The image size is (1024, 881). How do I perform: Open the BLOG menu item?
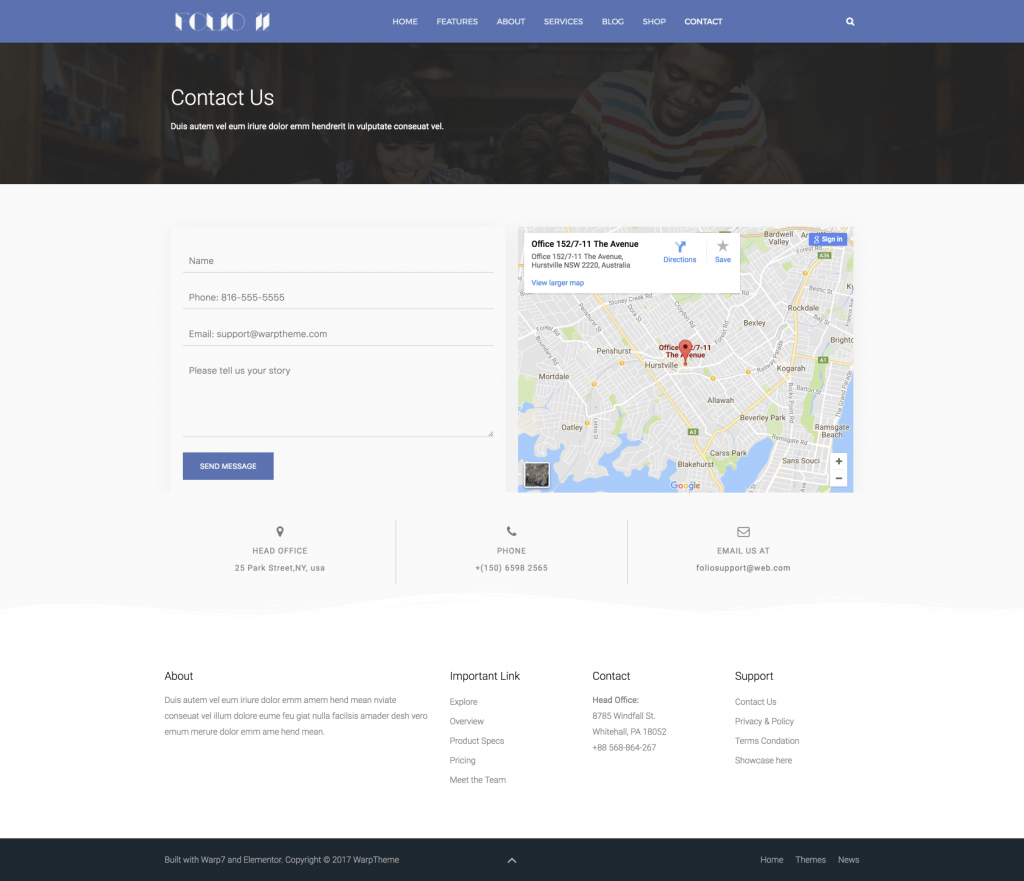tap(612, 21)
